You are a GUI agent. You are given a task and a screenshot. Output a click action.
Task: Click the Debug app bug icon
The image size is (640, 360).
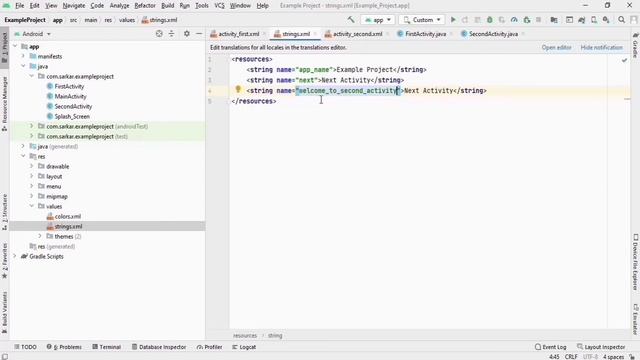490,20
